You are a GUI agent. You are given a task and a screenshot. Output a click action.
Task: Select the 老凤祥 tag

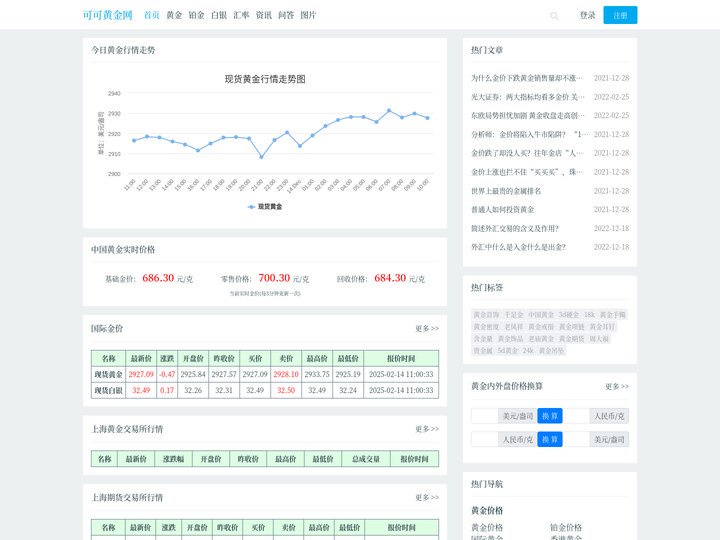[x=514, y=327]
